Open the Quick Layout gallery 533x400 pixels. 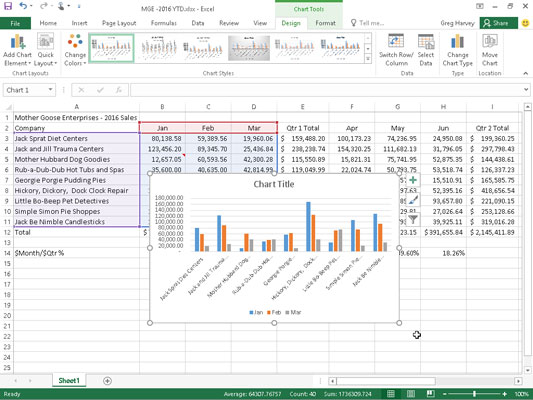(45, 50)
